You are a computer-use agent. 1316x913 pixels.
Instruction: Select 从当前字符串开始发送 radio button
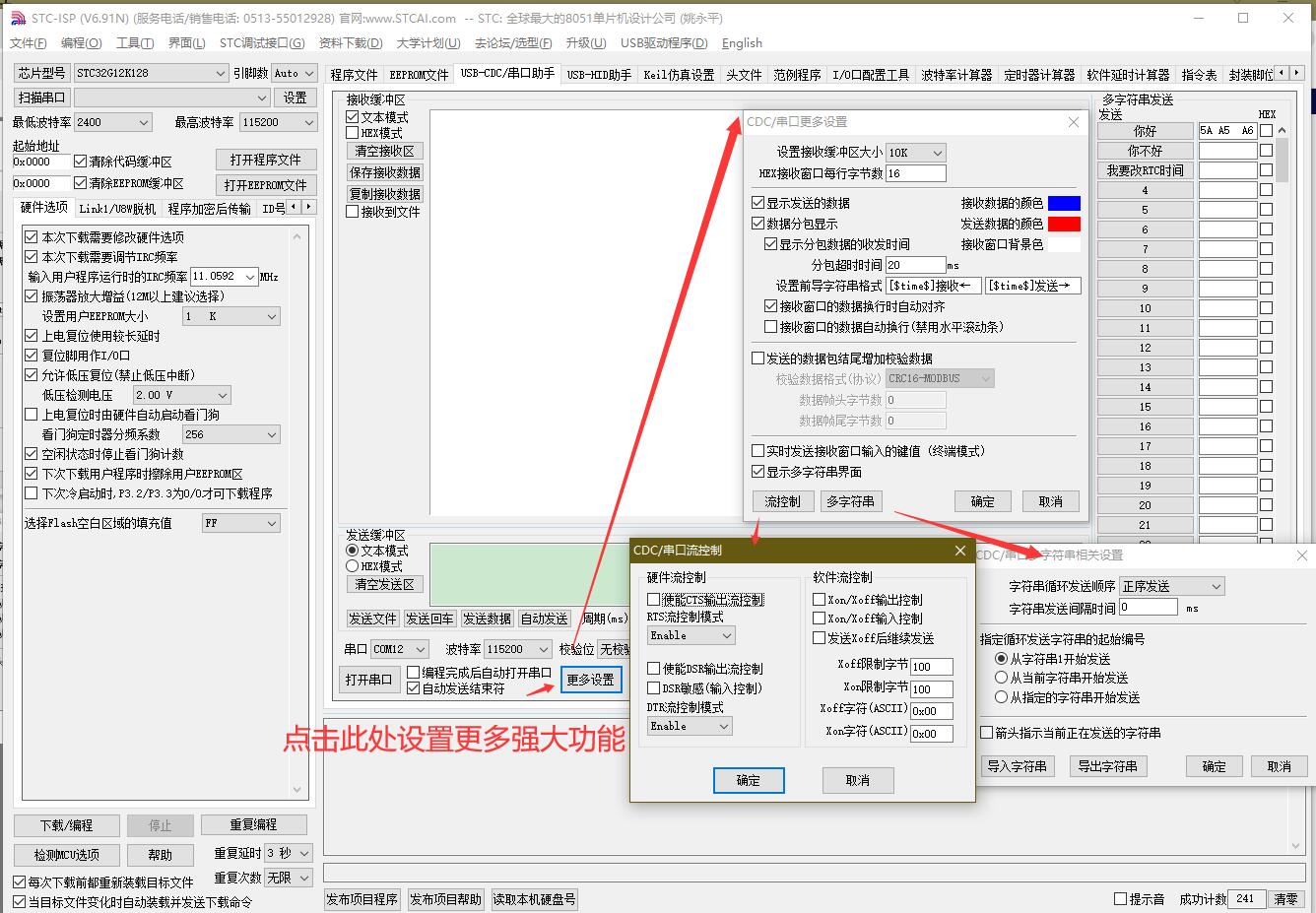[x=1002, y=678]
